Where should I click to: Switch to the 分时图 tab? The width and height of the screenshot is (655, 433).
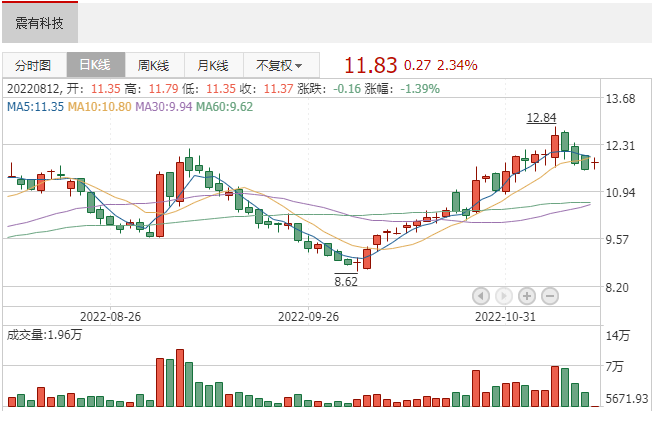click(x=33, y=65)
